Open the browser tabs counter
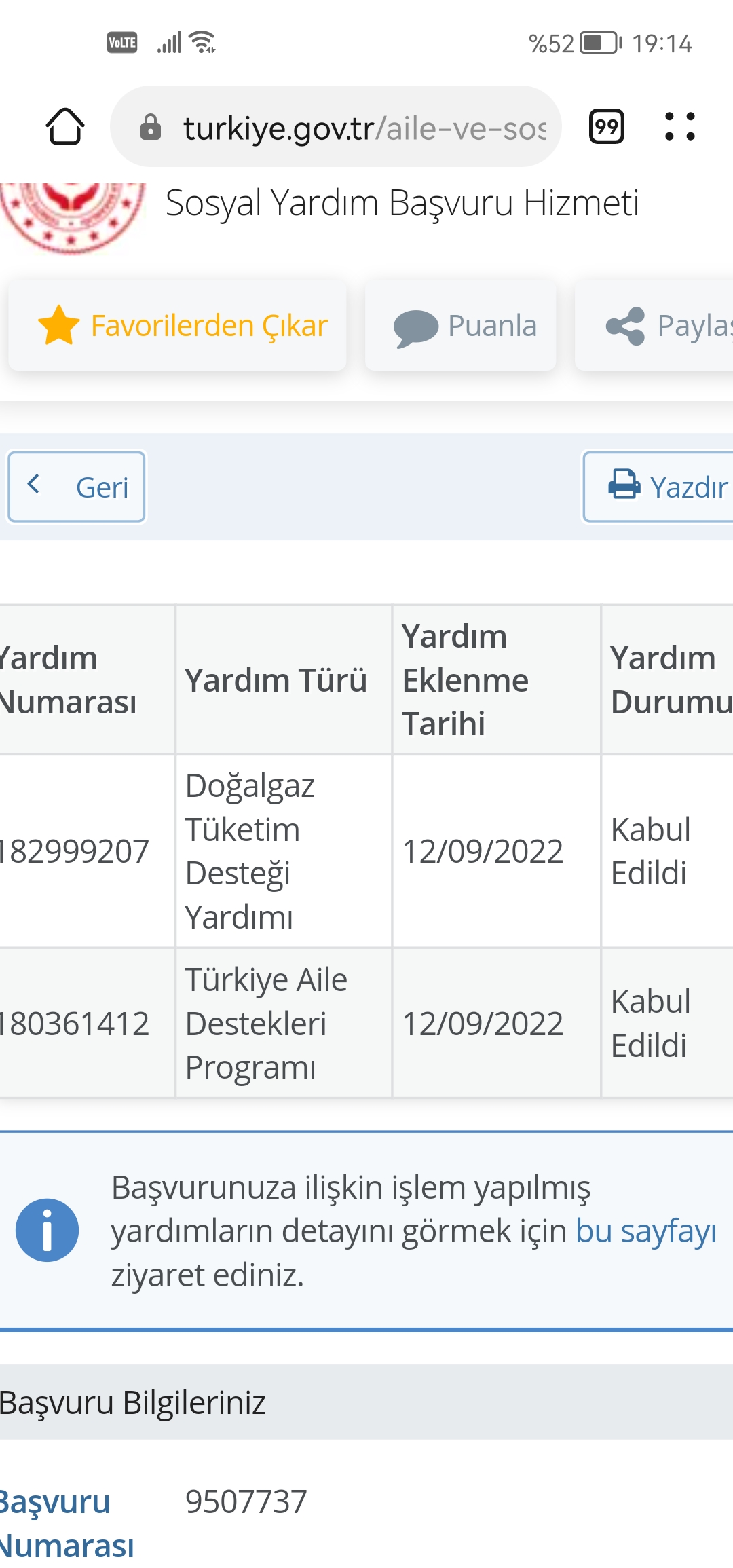This screenshot has width=733, height=1568. [x=606, y=127]
